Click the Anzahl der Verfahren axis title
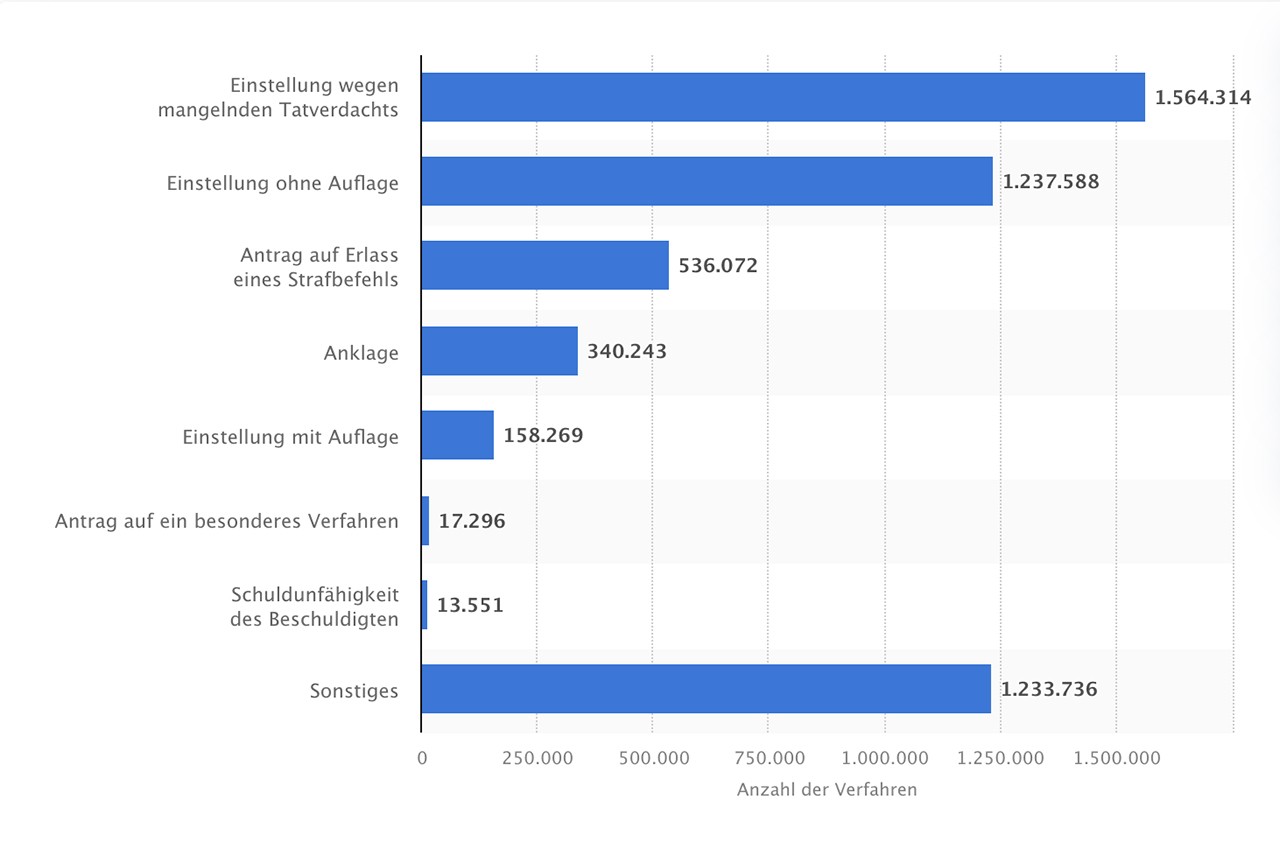This screenshot has width=1280, height=842. pos(826,790)
